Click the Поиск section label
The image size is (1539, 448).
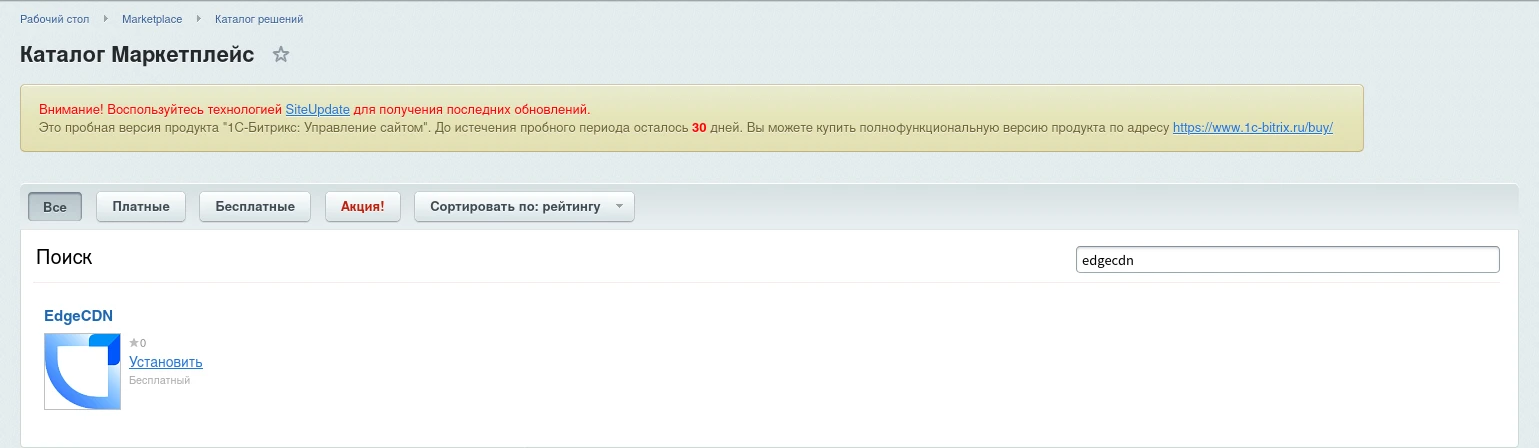tap(64, 257)
